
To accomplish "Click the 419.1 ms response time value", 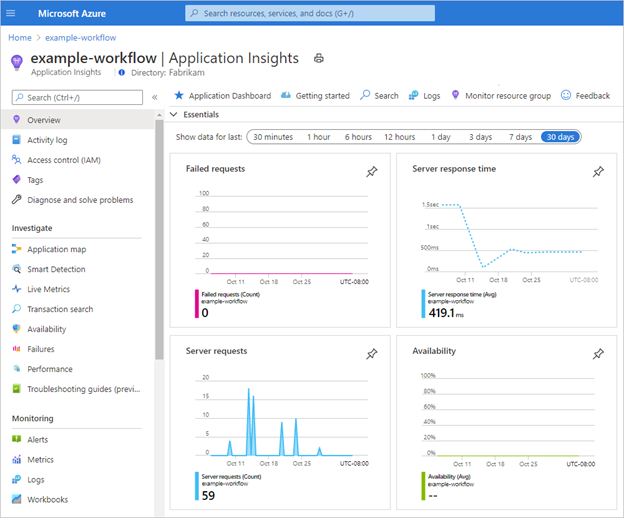I will [446, 313].
